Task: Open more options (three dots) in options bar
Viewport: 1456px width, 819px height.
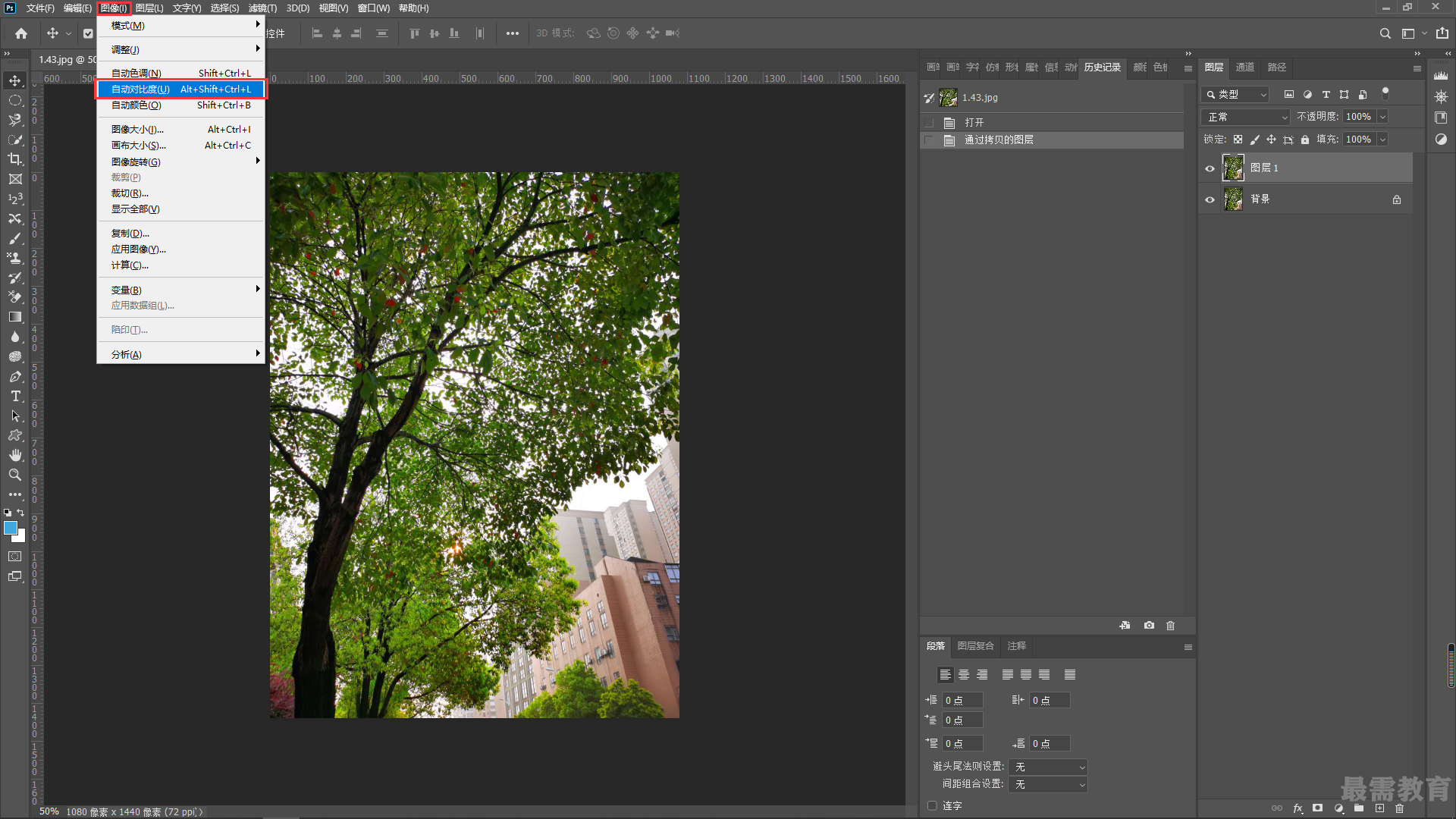Action: 513,33
